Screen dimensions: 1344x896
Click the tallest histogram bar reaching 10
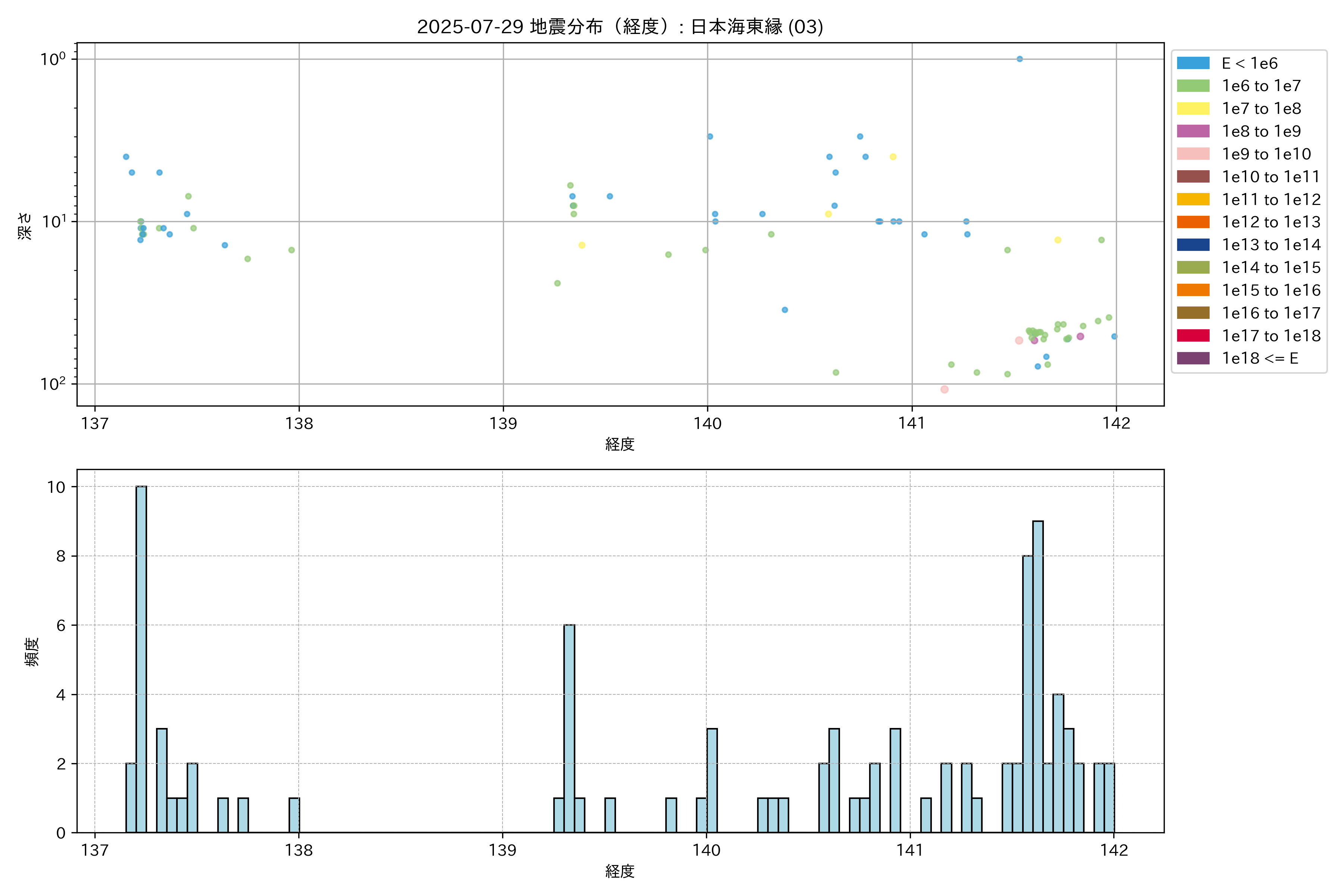click(141, 657)
